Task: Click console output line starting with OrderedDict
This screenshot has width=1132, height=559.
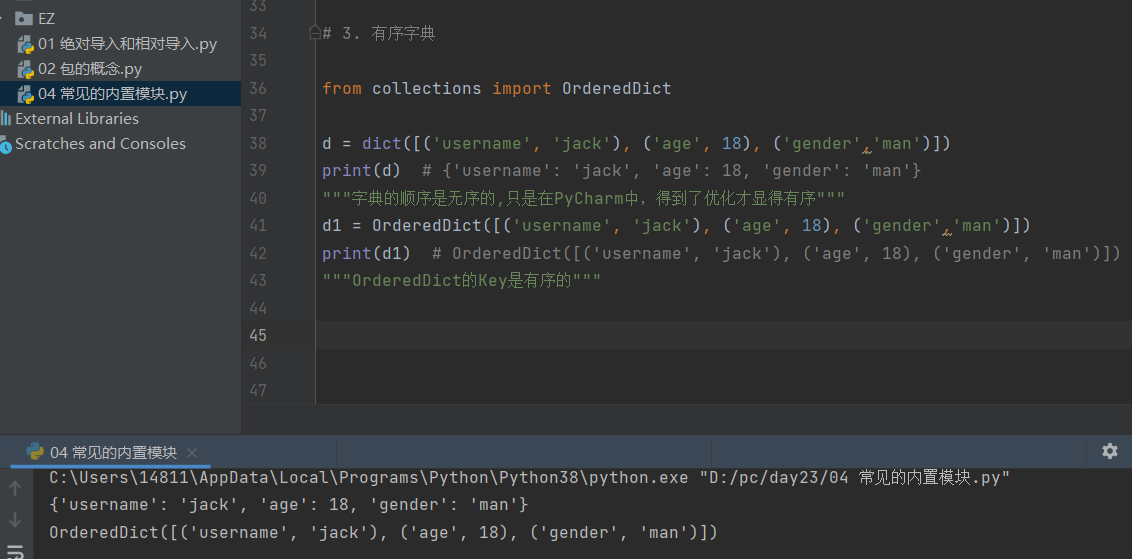Action: pyautogui.click(x=383, y=533)
